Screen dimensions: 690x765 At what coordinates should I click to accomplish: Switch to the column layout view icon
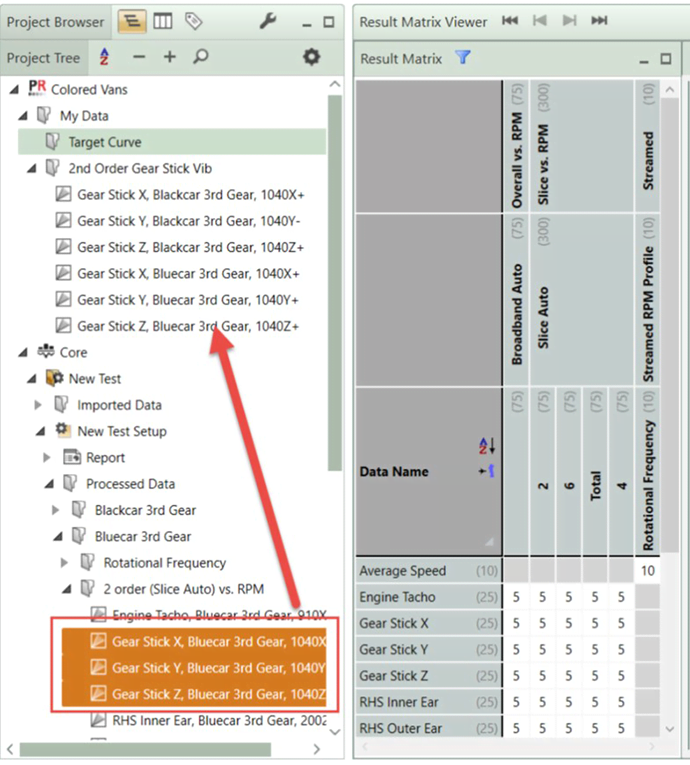162,21
